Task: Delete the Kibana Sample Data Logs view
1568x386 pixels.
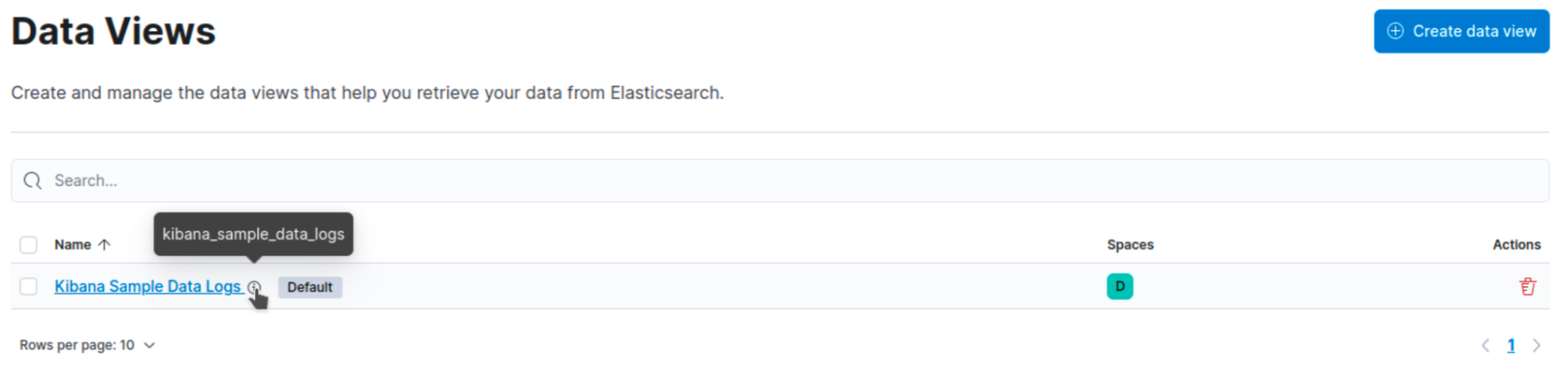Action: pyautogui.click(x=1526, y=286)
